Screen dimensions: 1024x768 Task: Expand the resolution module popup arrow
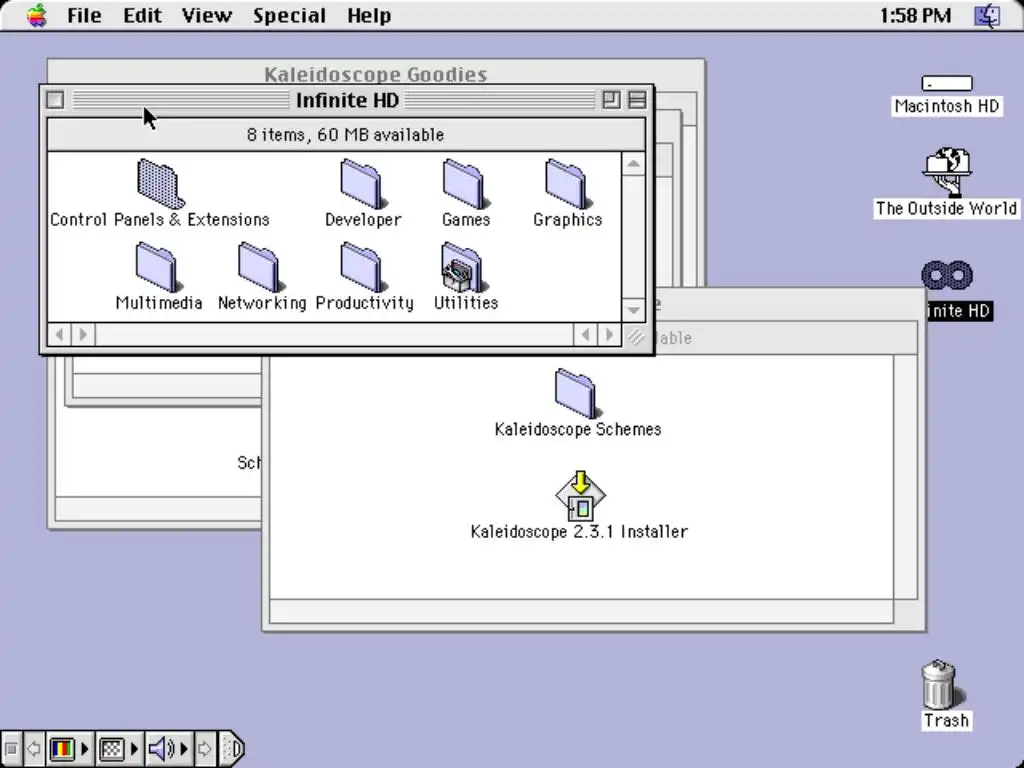coord(135,748)
